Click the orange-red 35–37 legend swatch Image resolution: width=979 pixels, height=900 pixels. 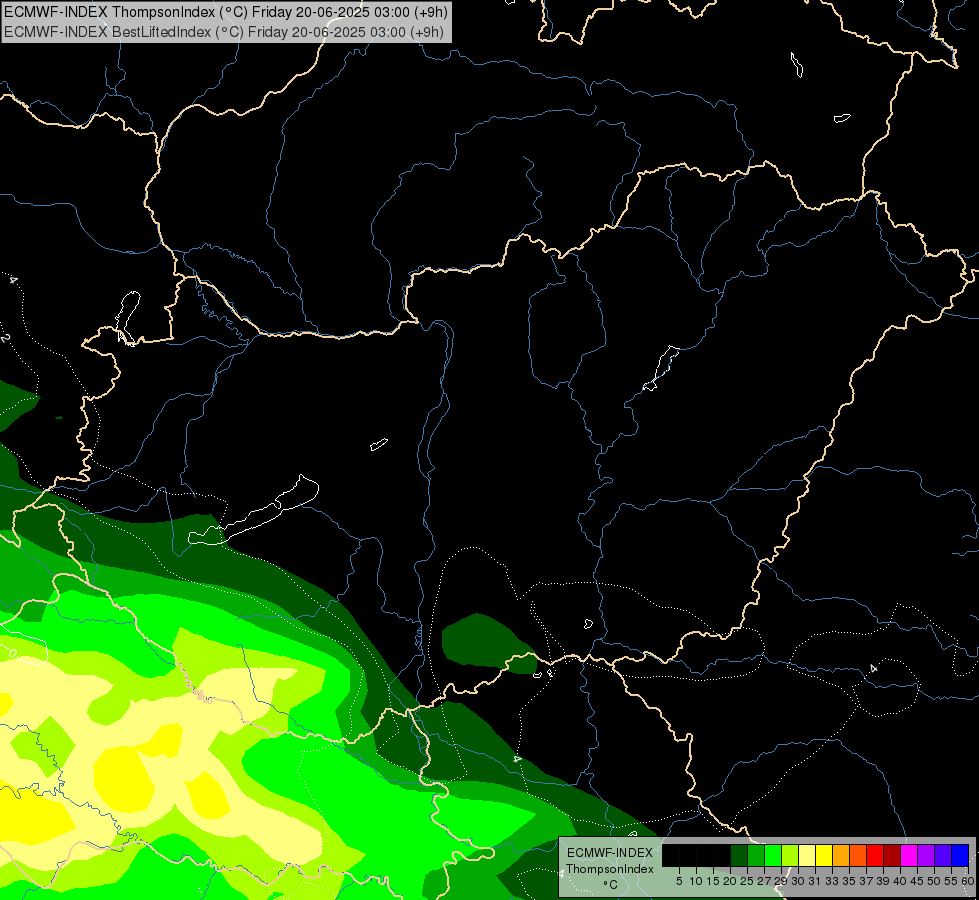(858, 855)
